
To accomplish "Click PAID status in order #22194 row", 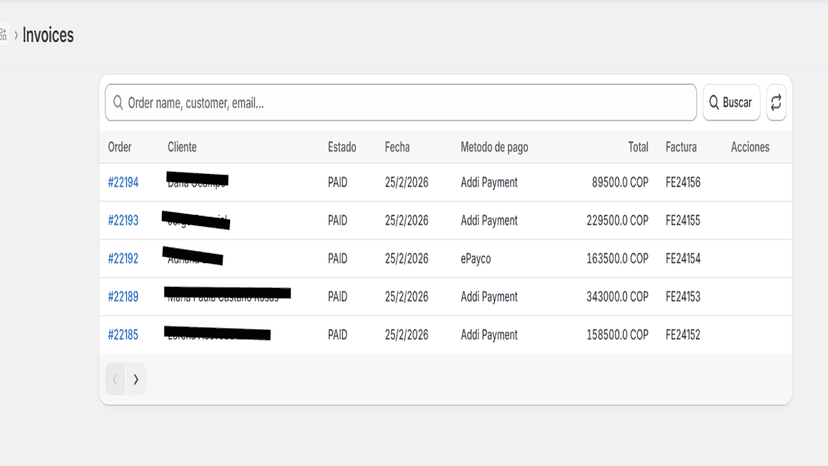I will coord(337,182).
